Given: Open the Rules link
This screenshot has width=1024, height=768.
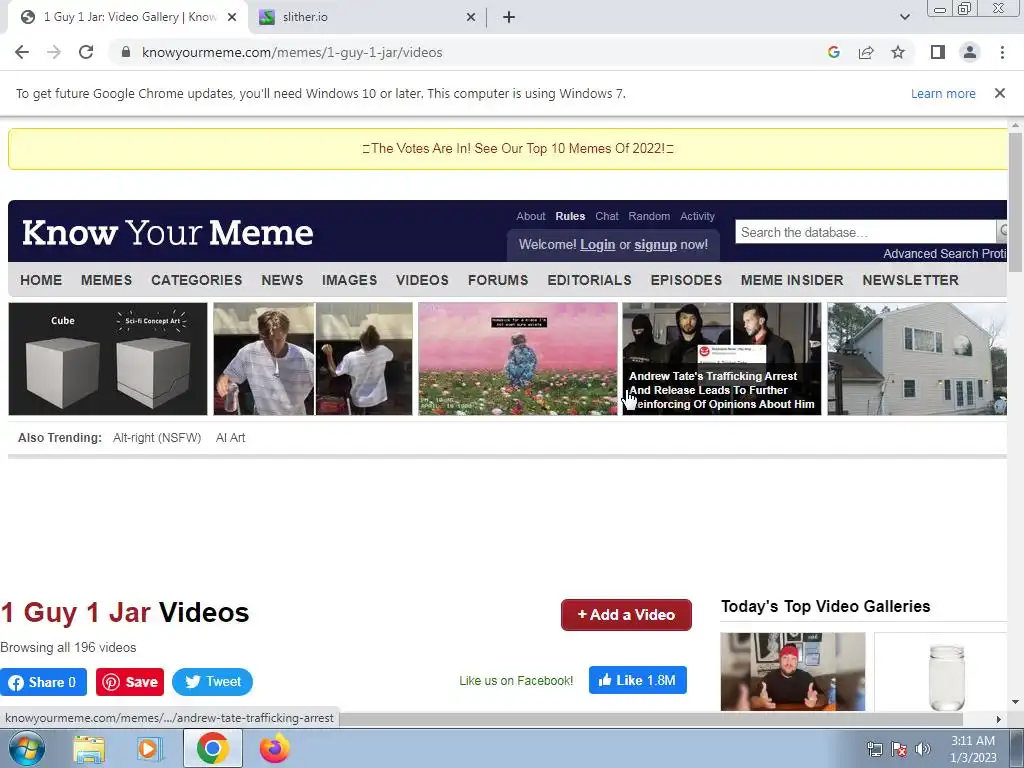Looking at the screenshot, I should tap(570, 216).
